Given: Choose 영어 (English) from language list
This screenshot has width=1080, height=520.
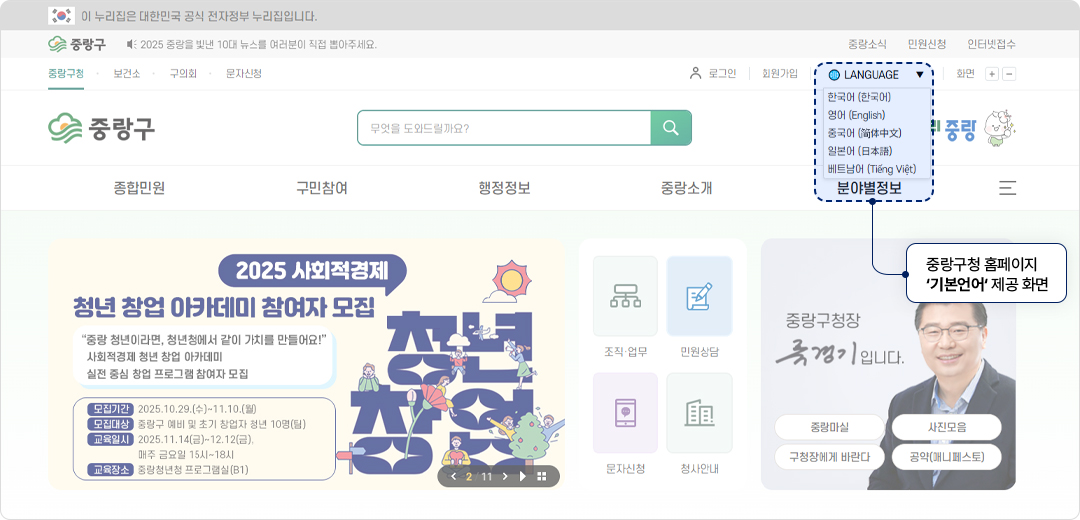Looking at the screenshot, I should [856, 115].
